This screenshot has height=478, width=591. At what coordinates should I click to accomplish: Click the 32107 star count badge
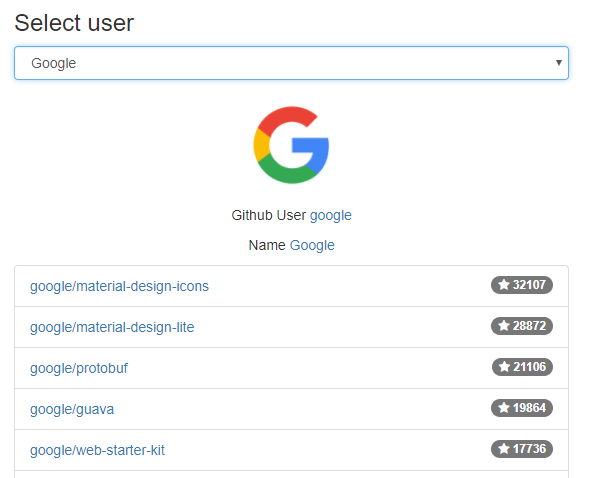522,285
